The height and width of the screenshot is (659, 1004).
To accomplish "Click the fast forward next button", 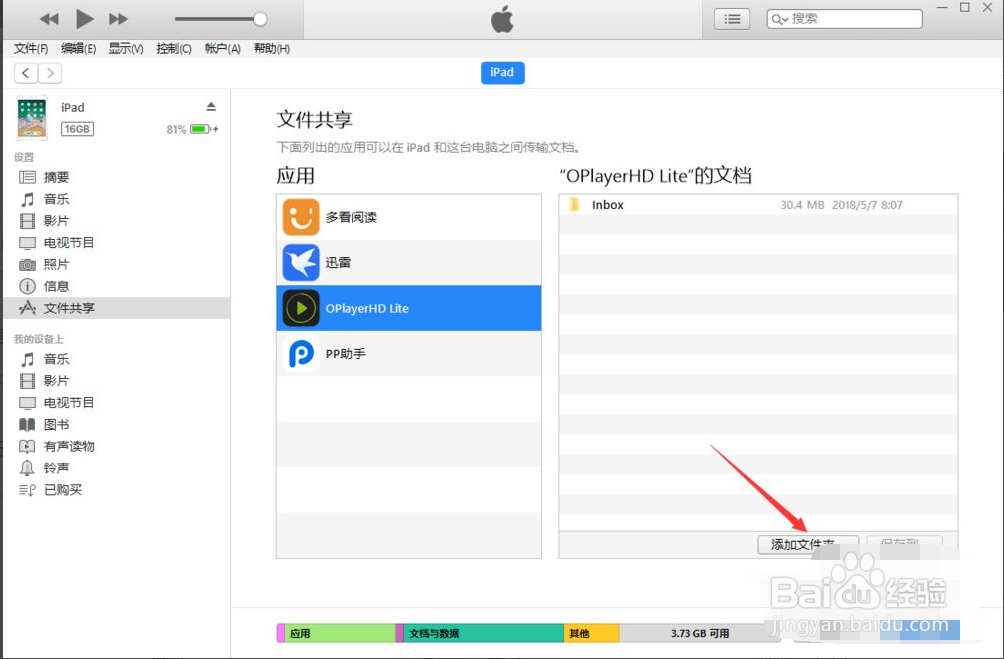I will point(118,19).
